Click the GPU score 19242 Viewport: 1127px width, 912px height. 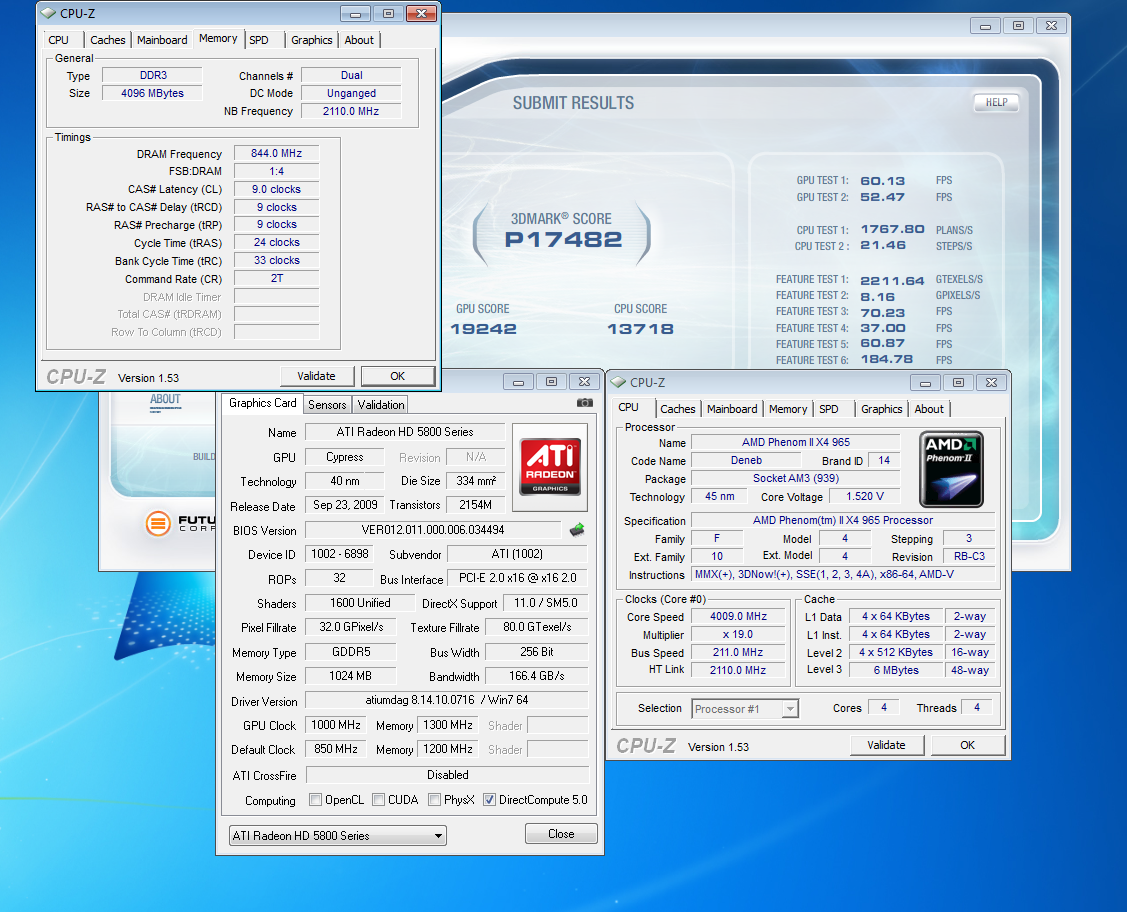click(483, 329)
